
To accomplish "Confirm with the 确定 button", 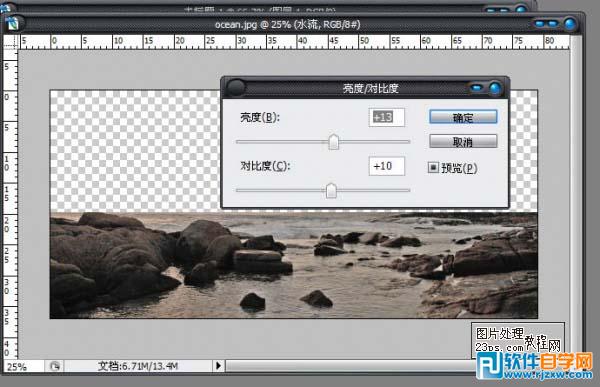I will pos(463,117).
